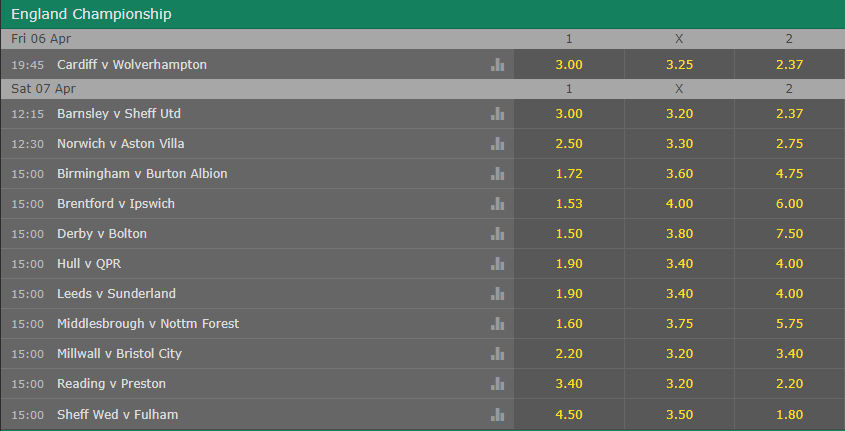The height and width of the screenshot is (431, 845).
Task: Collapse the England Championship header
Action: tap(91, 14)
